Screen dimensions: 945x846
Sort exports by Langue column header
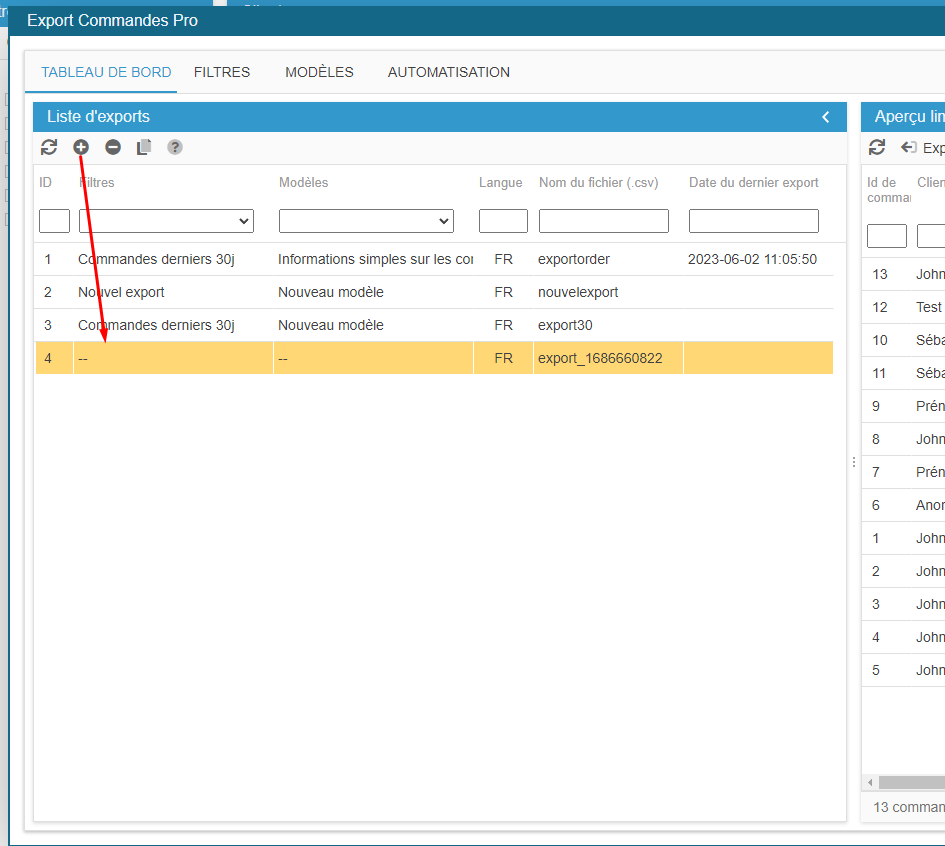click(500, 183)
